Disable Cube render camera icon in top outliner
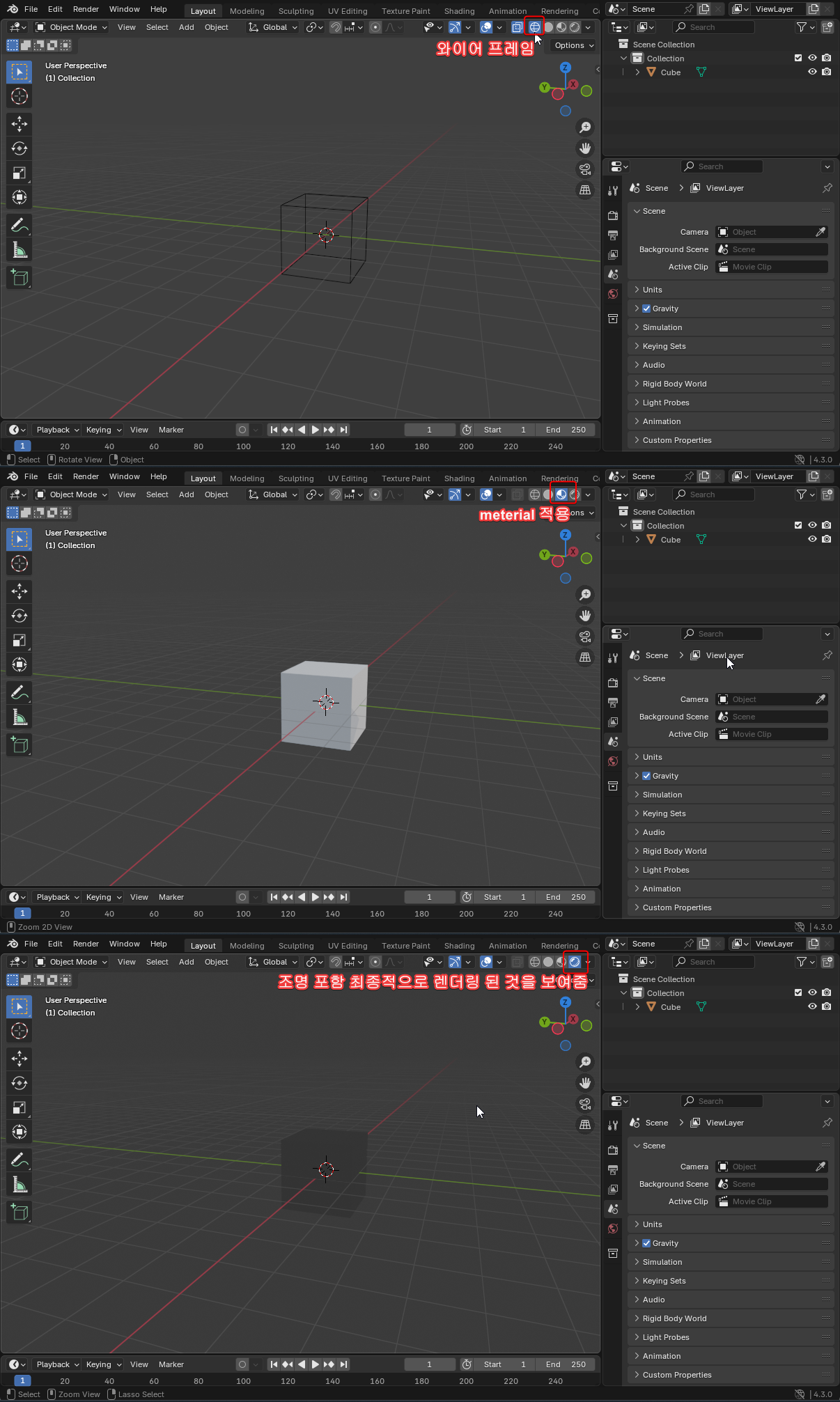Image resolution: width=840 pixels, height=1402 pixels. 826,72
